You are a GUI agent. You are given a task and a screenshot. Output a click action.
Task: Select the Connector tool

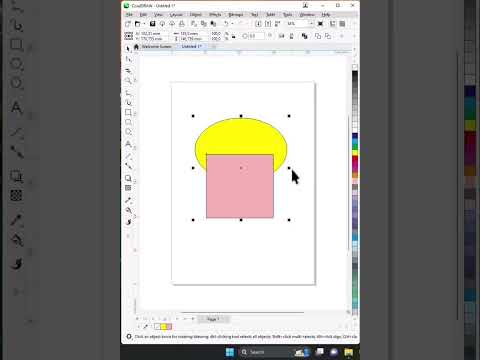tap(128, 166)
